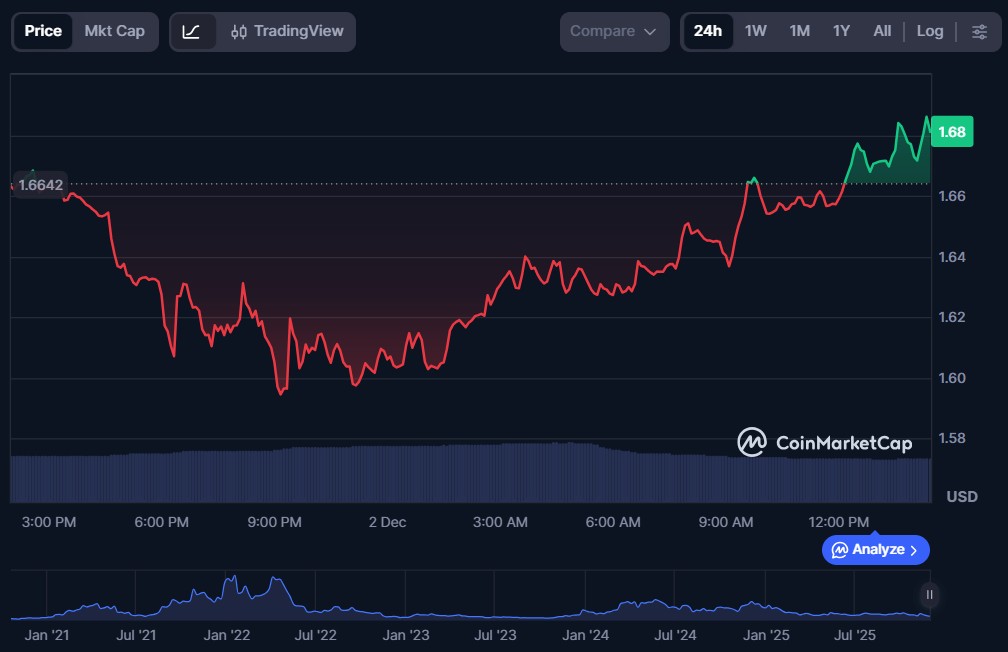This screenshot has width=1008, height=652.
Task: Expand the Analyze chevron arrow
Action: [x=914, y=550]
